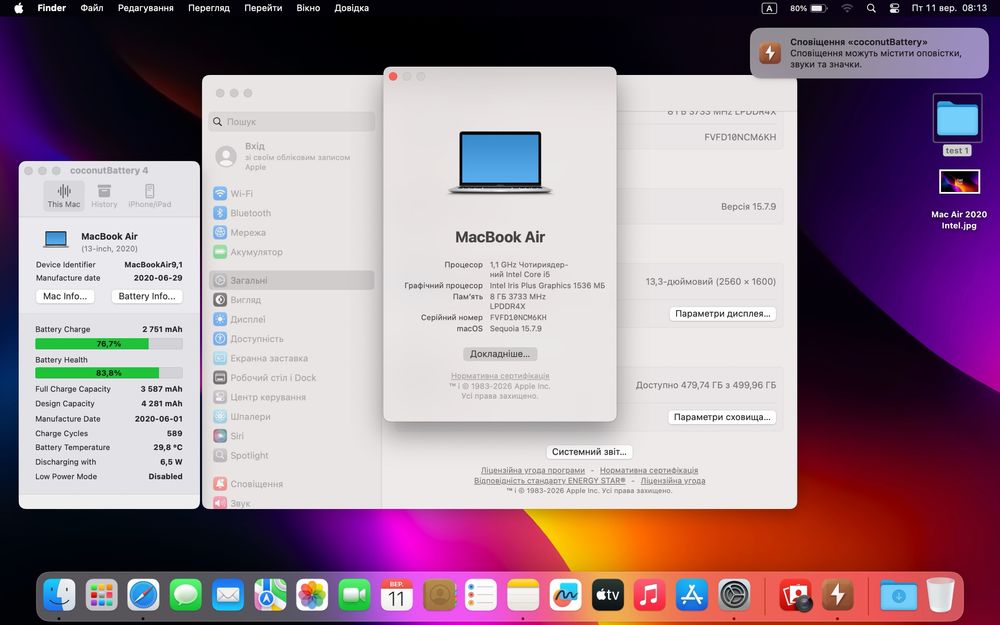
Task: Open Messages in the Dock
Action: 186,595
